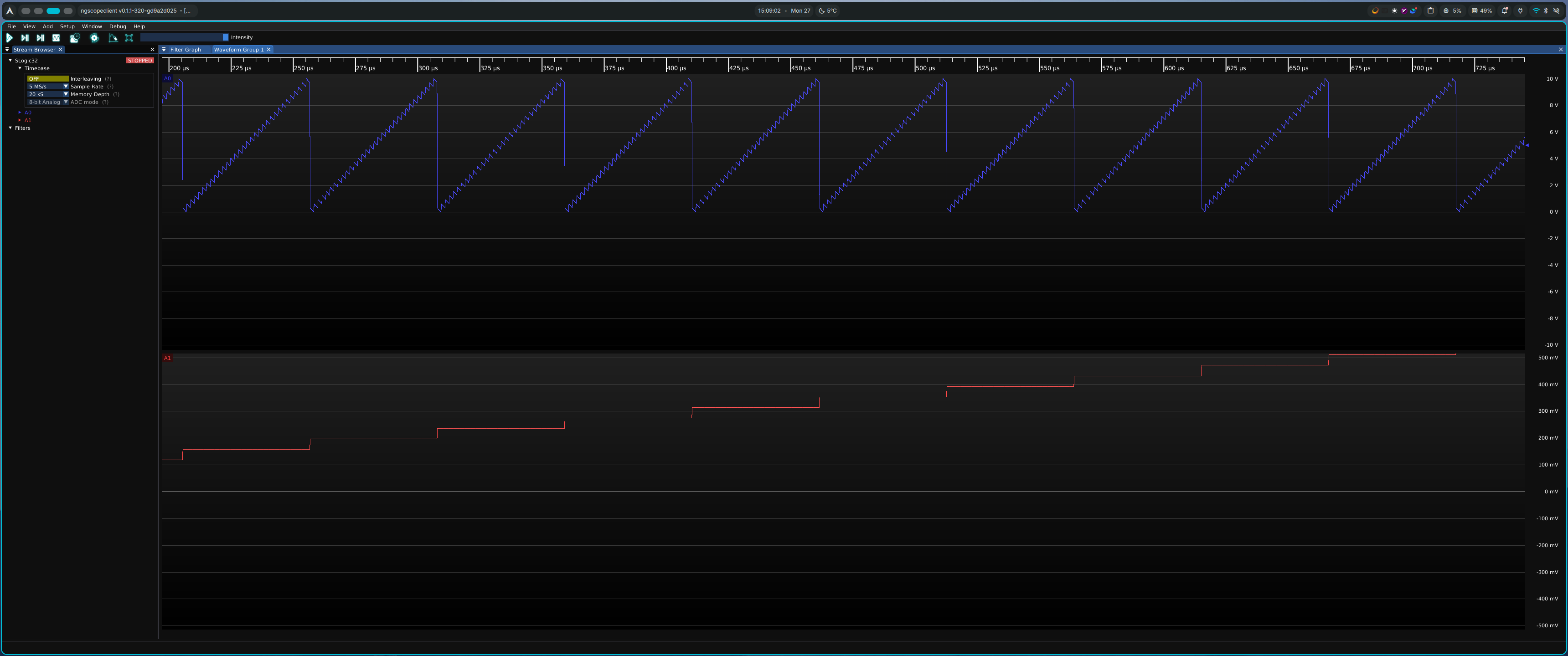This screenshot has width=1568, height=656.
Task: Click the refresh settings gear icon
Action: pyautogui.click(x=94, y=38)
